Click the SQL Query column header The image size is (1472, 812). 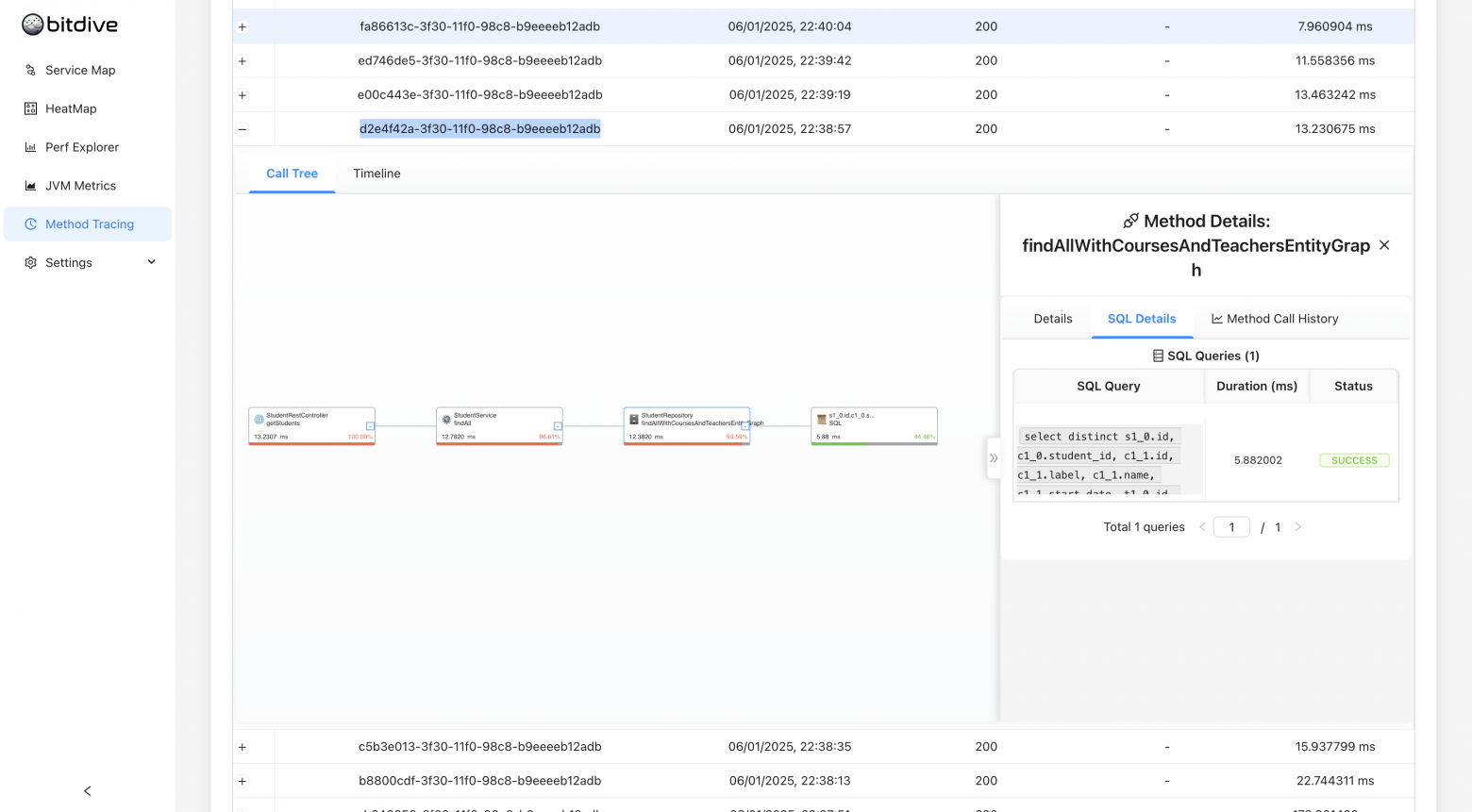coord(1109,387)
